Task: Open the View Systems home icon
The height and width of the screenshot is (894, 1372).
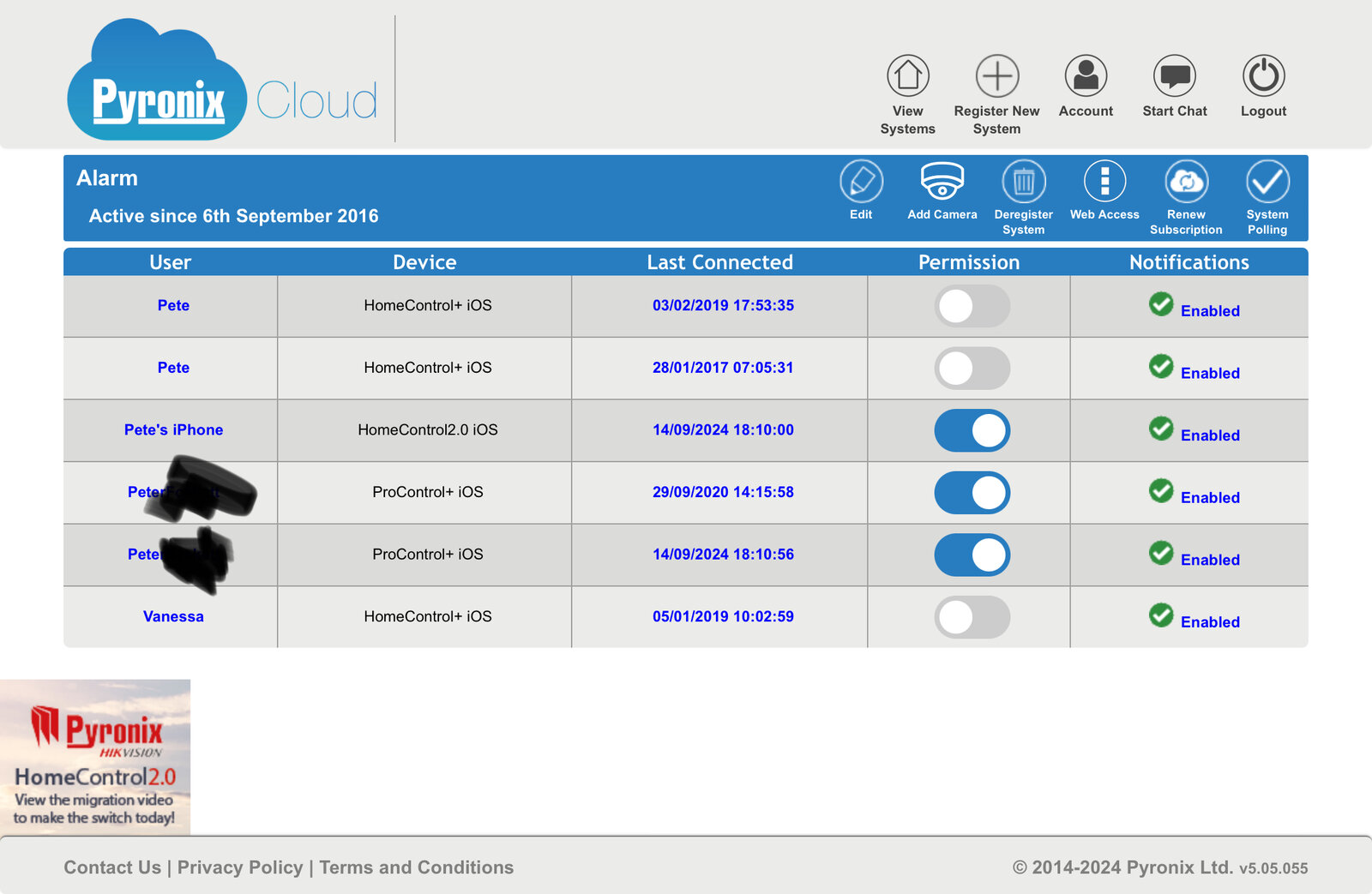Action: coord(908,75)
